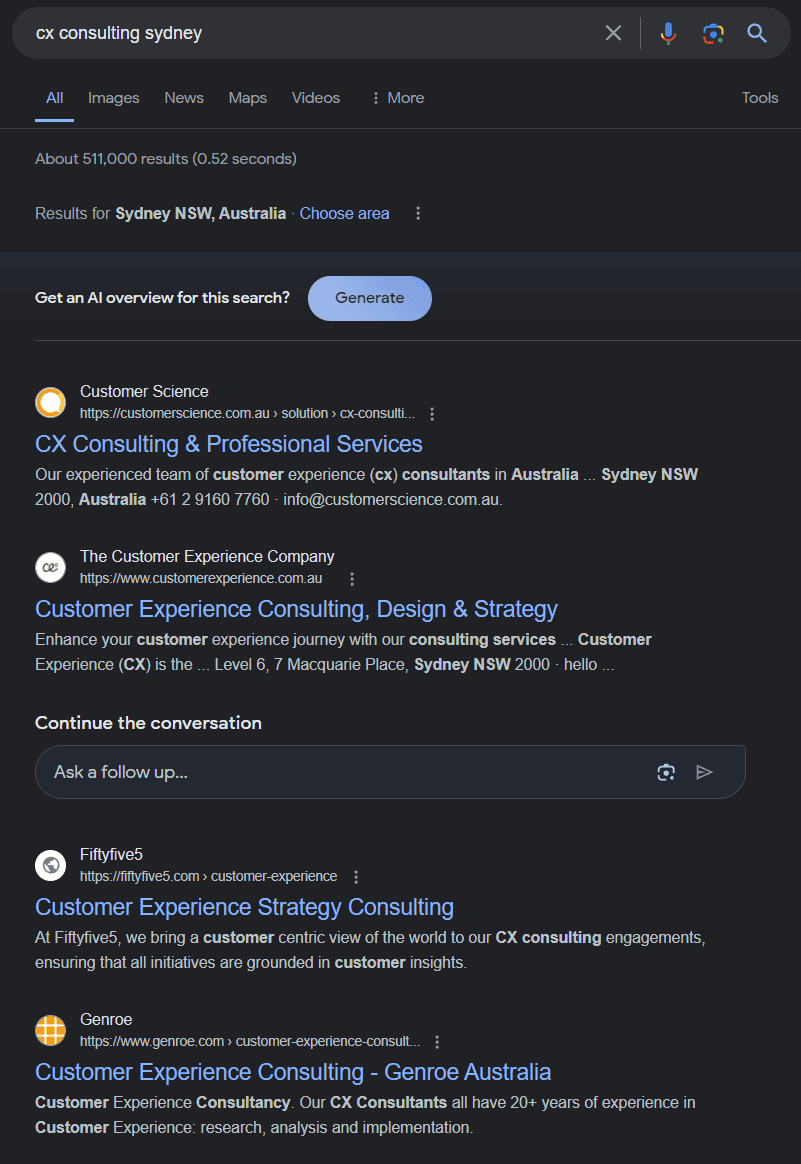
Task: Open options menu beside Fiftyfive5 URL
Action: (x=356, y=877)
